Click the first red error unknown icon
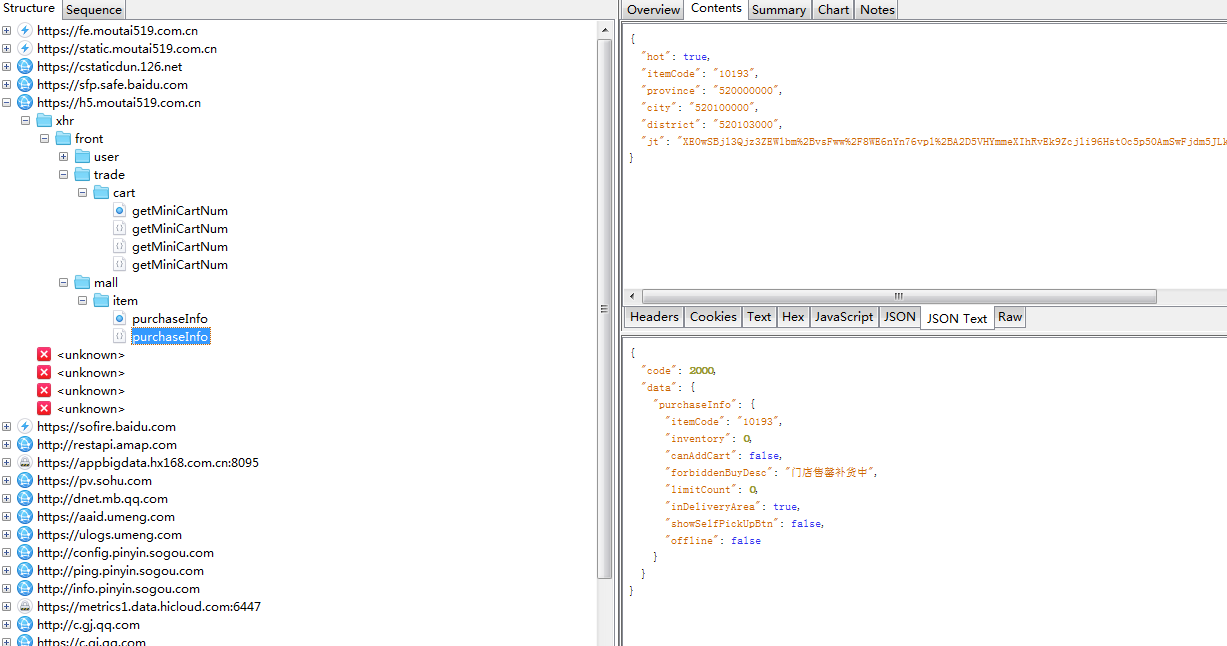 click(44, 355)
